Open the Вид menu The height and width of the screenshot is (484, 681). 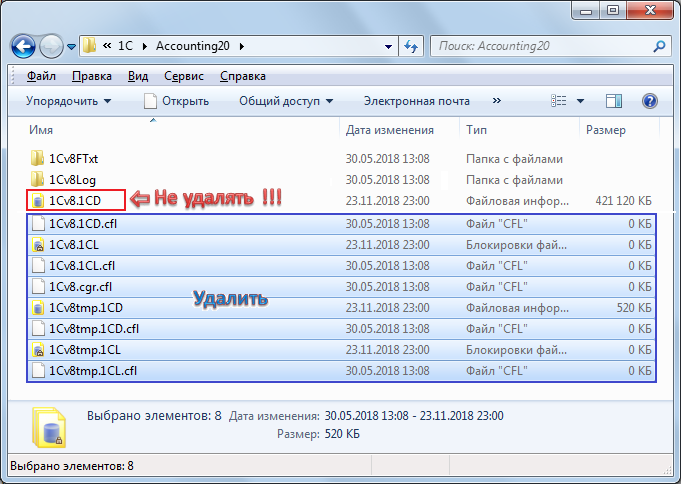(138, 76)
